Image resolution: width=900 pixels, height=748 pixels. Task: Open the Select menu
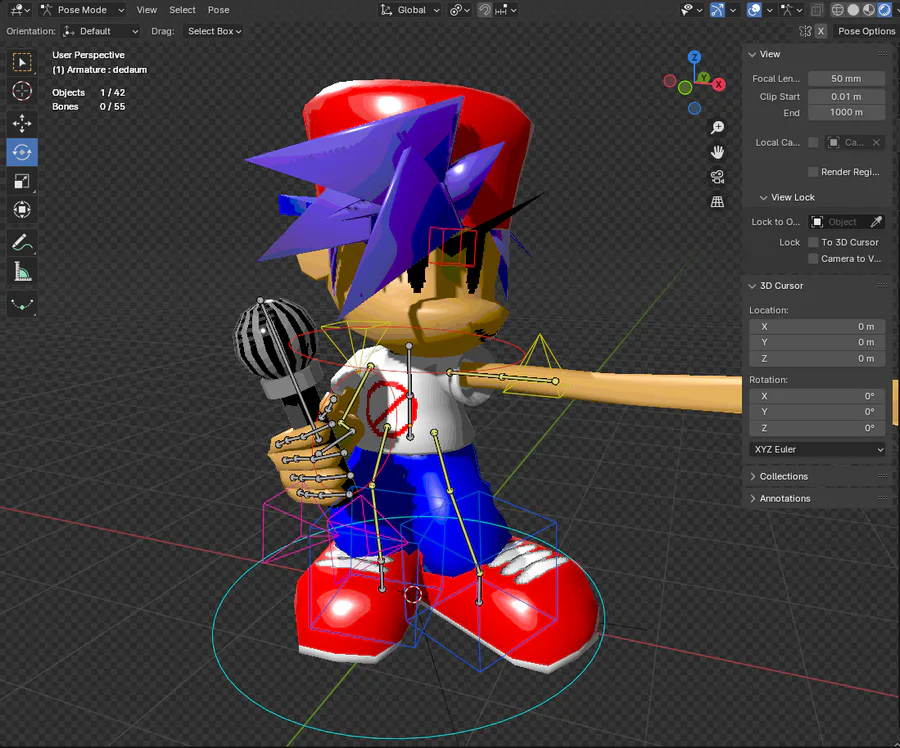[182, 10]
